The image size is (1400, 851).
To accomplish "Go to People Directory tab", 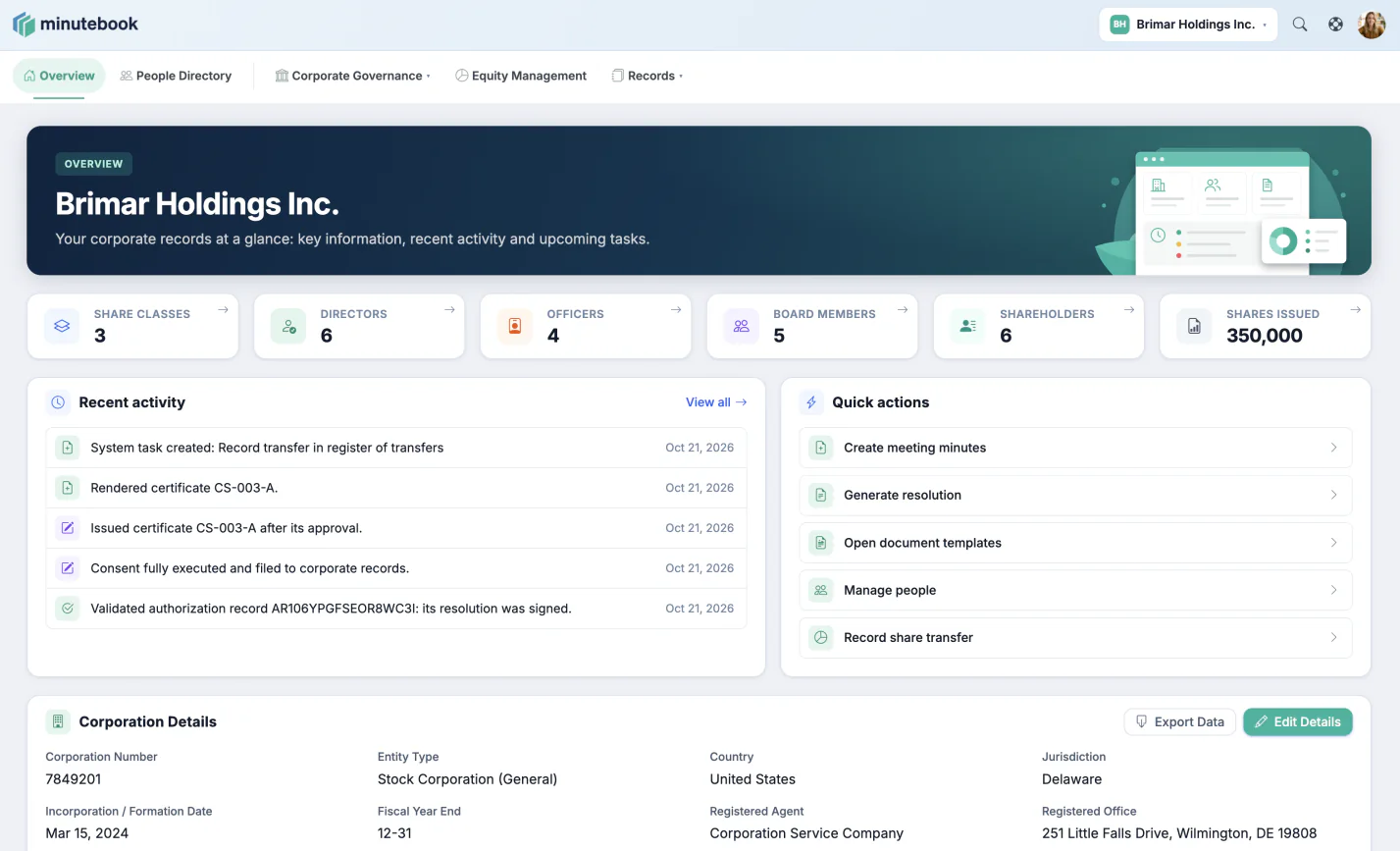I will click(176, 76).
